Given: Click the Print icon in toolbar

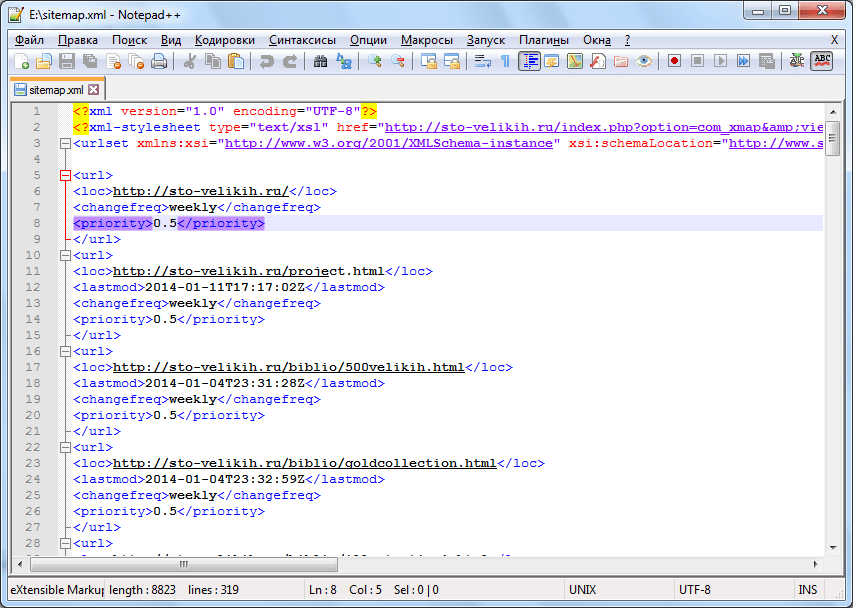Looking at the screenshot, I should pos(159,62).
